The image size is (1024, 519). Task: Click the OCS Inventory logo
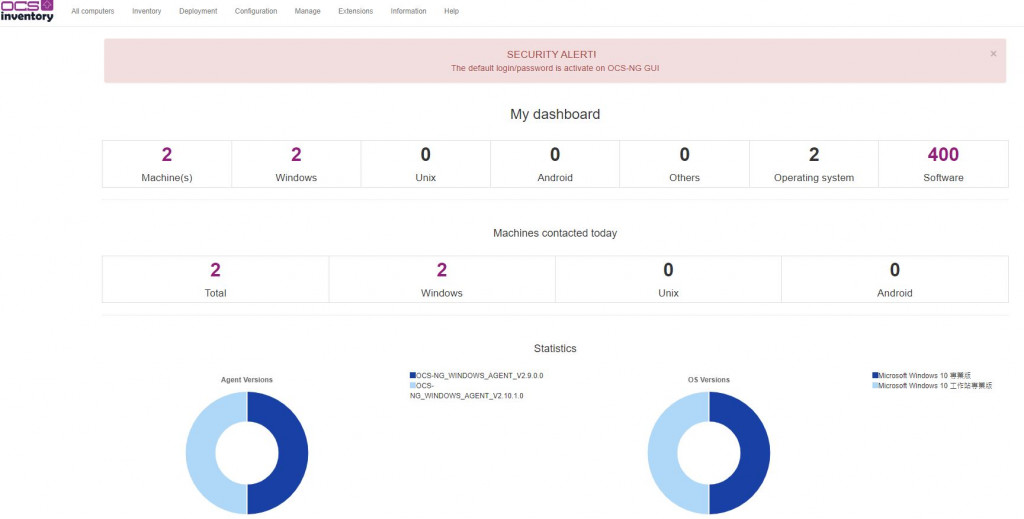click(27, 10)
